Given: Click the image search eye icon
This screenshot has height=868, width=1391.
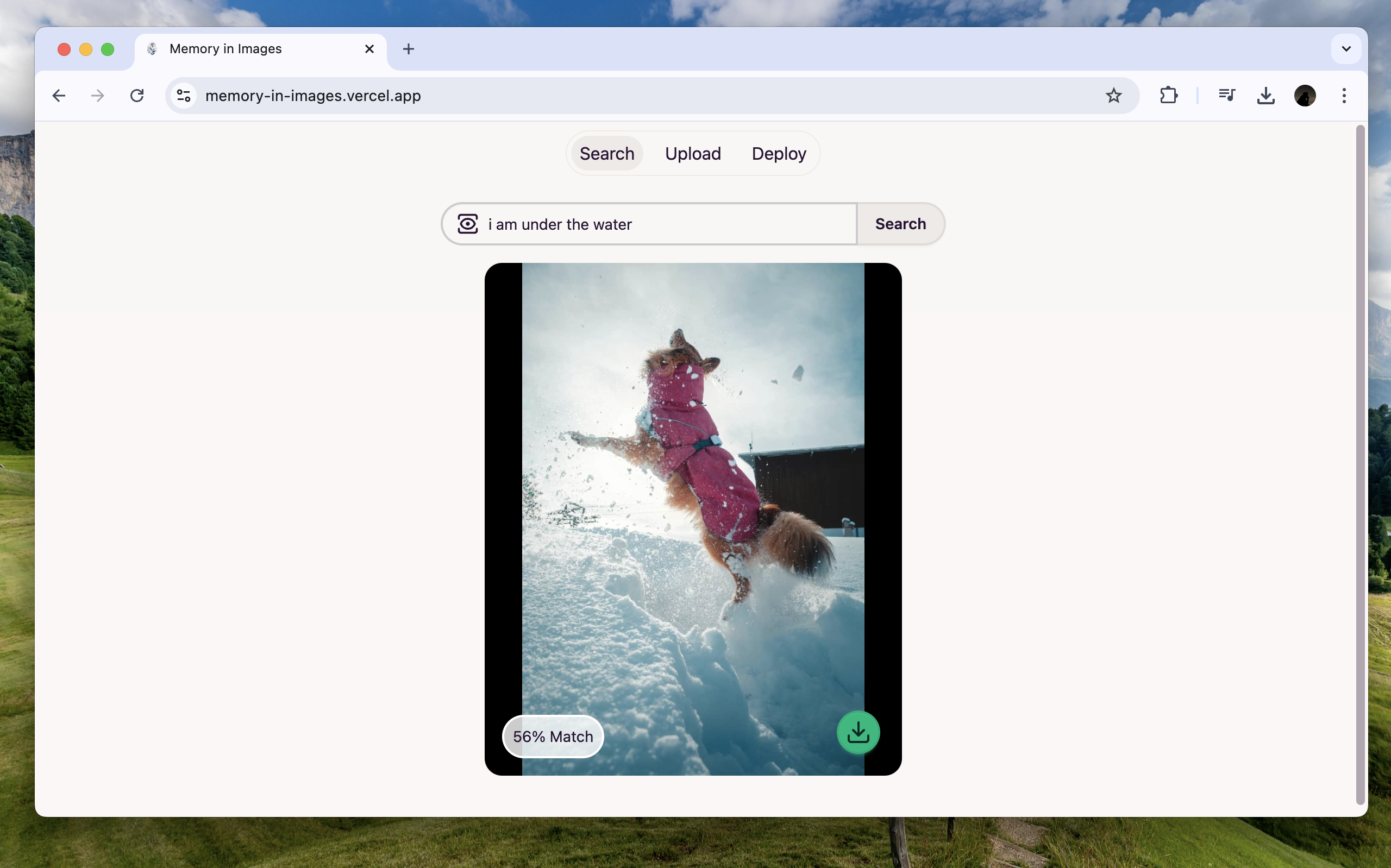Looking at the screenshot, I should pos(468,224).
